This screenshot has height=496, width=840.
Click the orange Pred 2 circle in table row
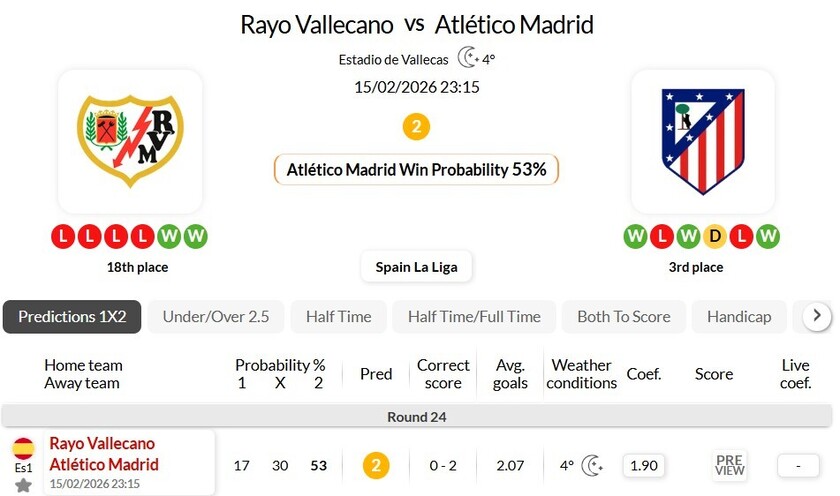point(375,465)
